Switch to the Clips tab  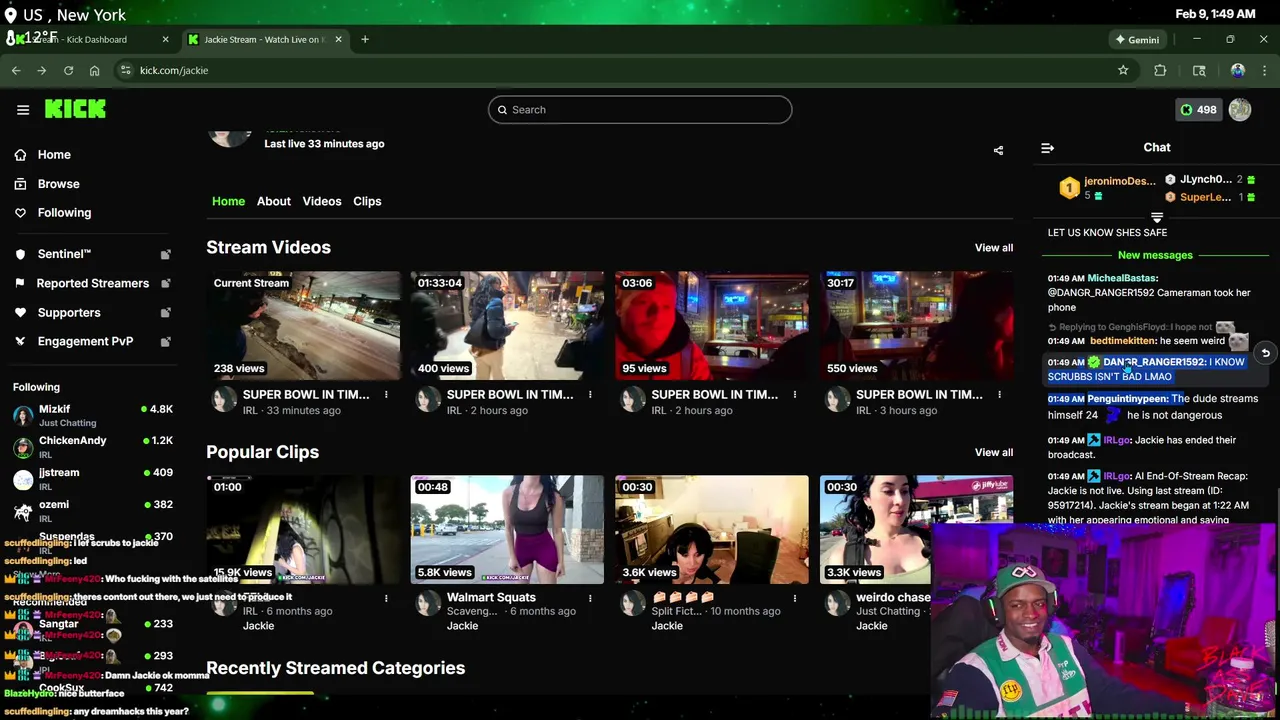367,201
